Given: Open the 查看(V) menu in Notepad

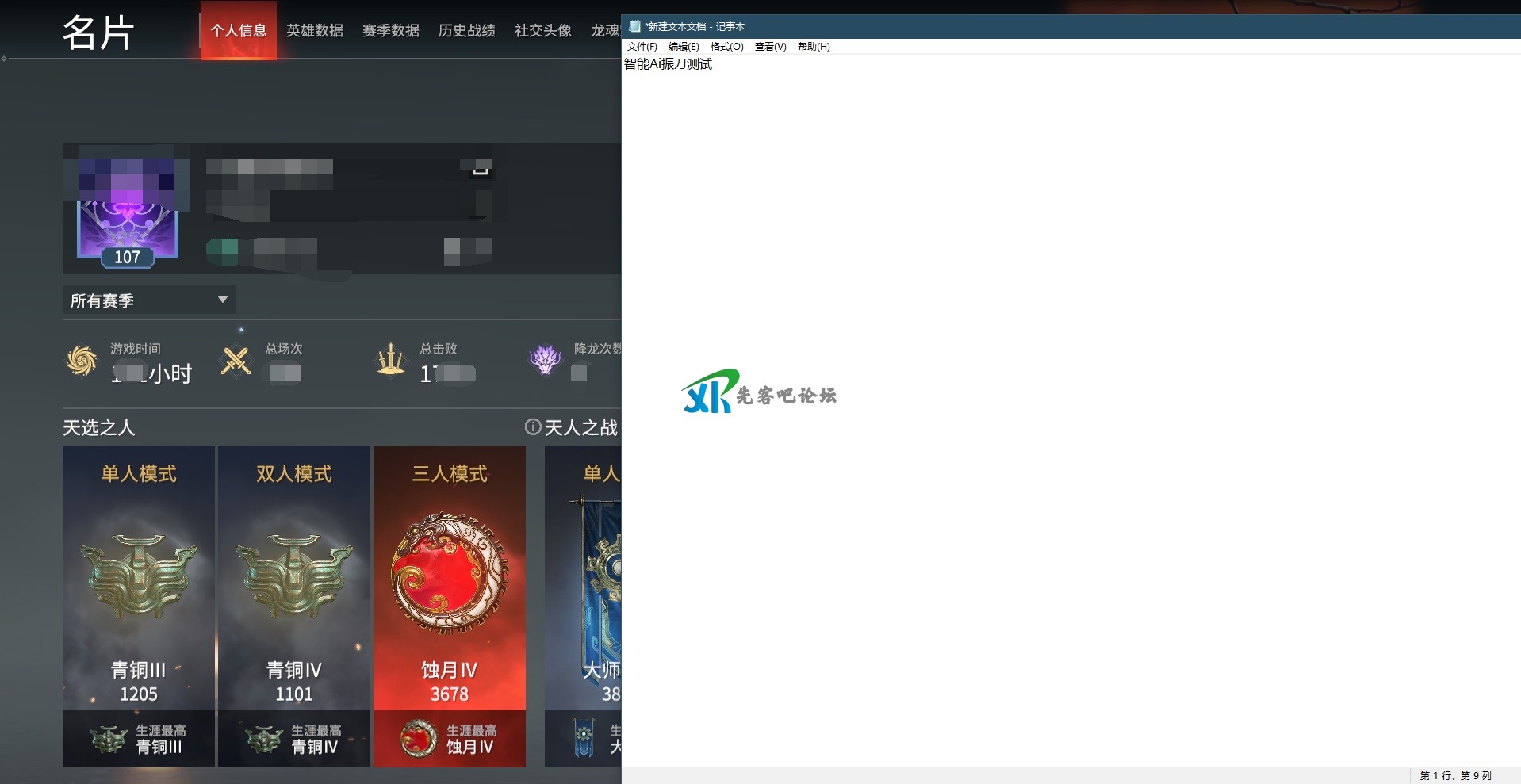Looking at the screenshot, I should [770, 47].
